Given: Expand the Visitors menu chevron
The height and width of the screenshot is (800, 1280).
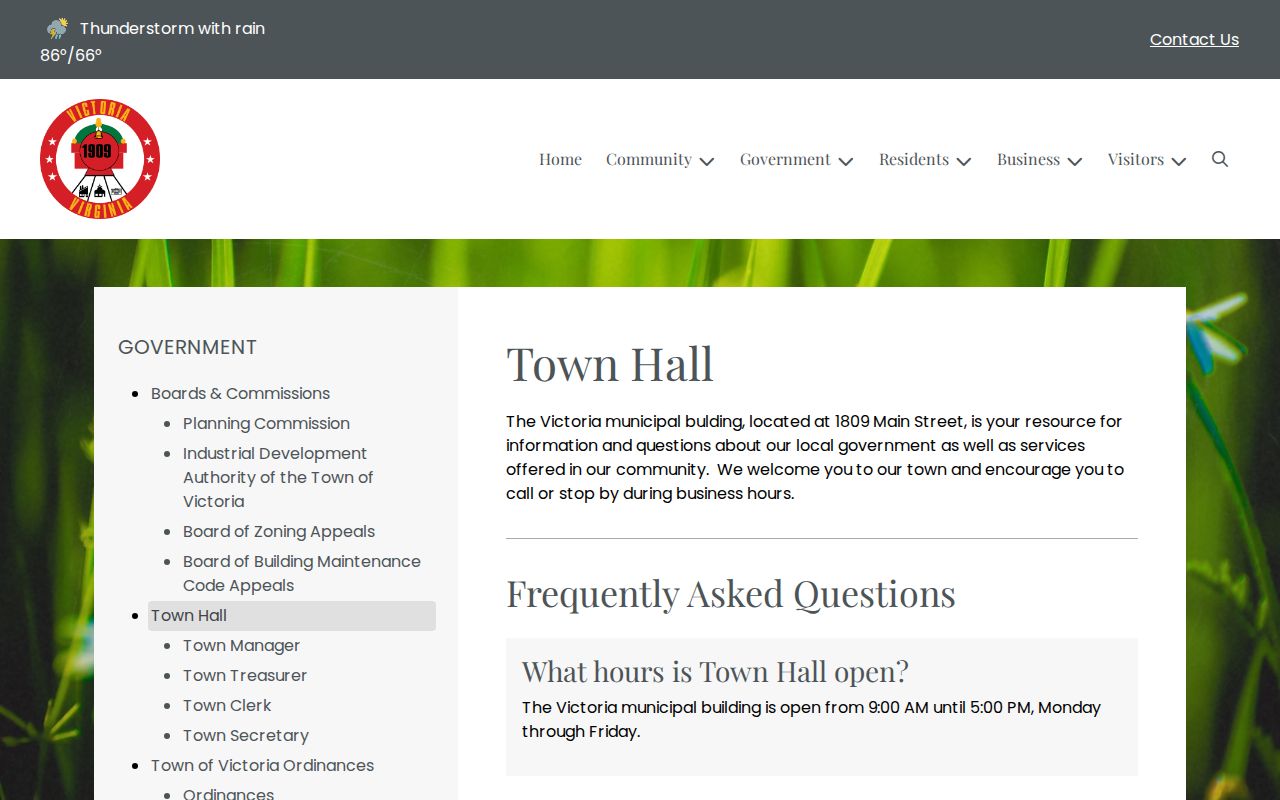Looking at the screenshot, I should 1179,161.
